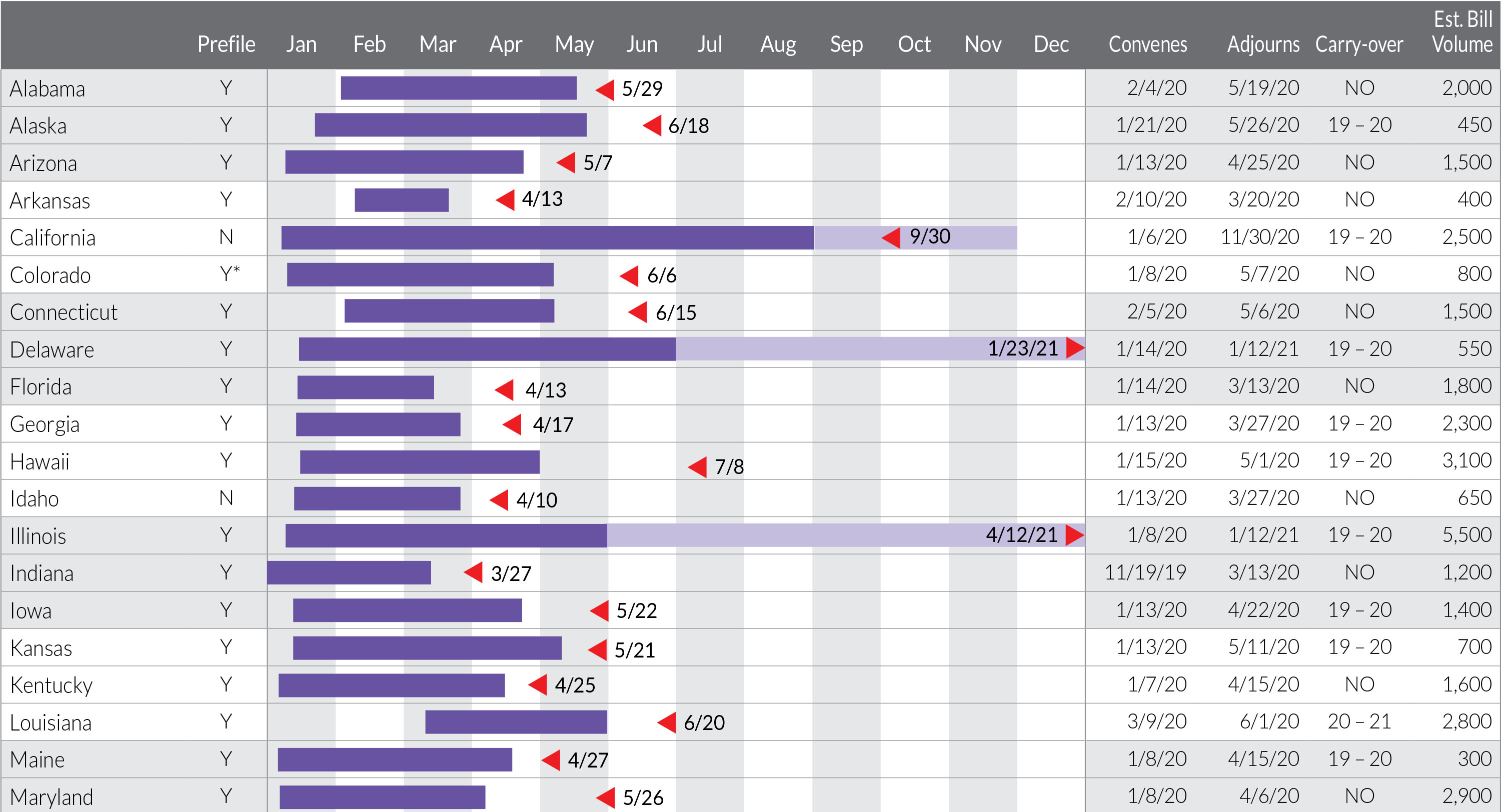Click the 7/8 marker for Hawaii
The image size is (1503, 812).
pos(697,466)
